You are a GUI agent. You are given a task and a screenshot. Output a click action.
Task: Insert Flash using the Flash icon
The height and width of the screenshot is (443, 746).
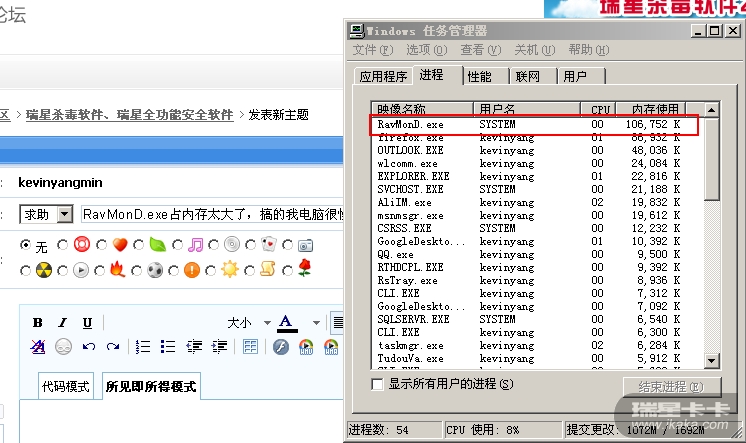point(281,347)
